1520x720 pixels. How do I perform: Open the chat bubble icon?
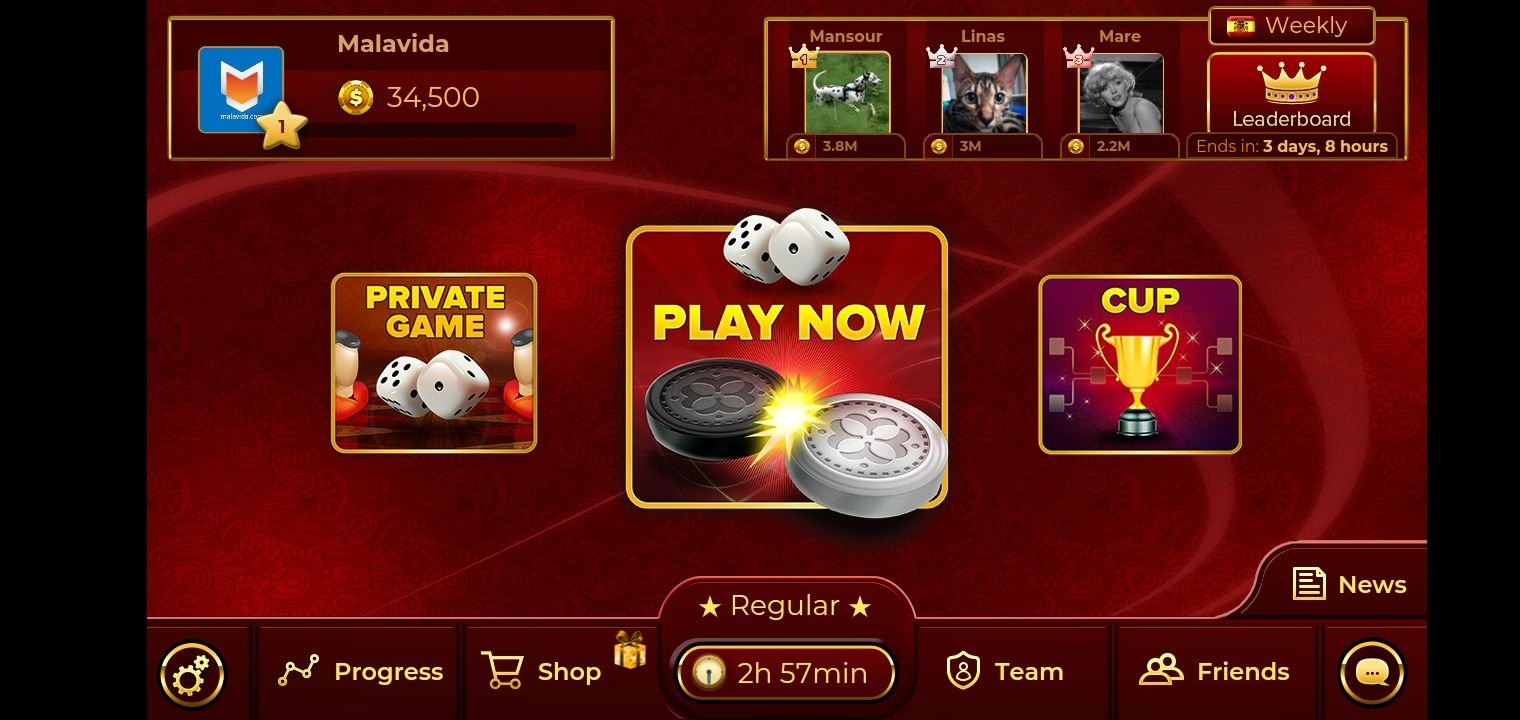(x=1372, y=673)
